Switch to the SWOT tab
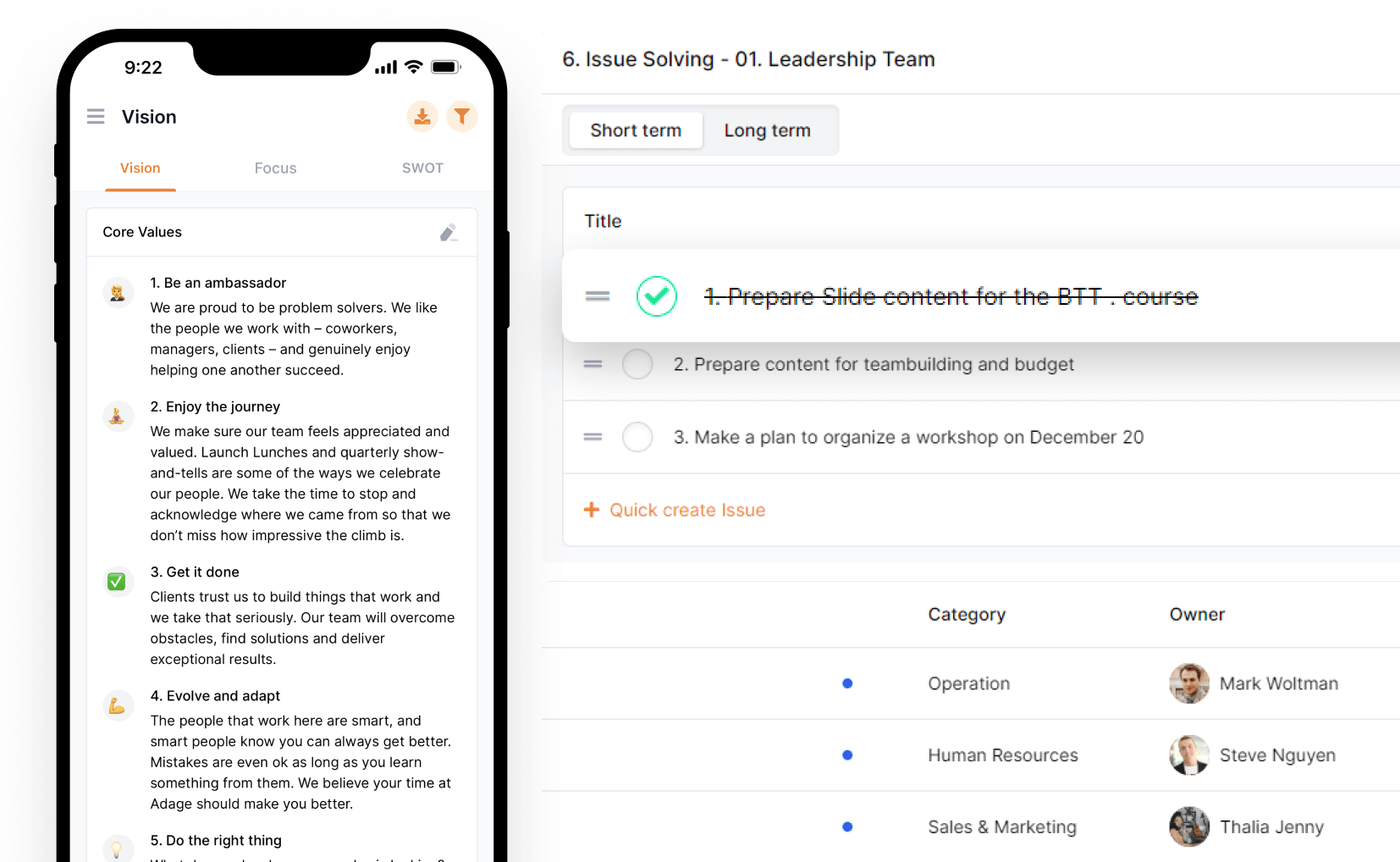The image size is (1400, 862). click(x=422, y=169)
